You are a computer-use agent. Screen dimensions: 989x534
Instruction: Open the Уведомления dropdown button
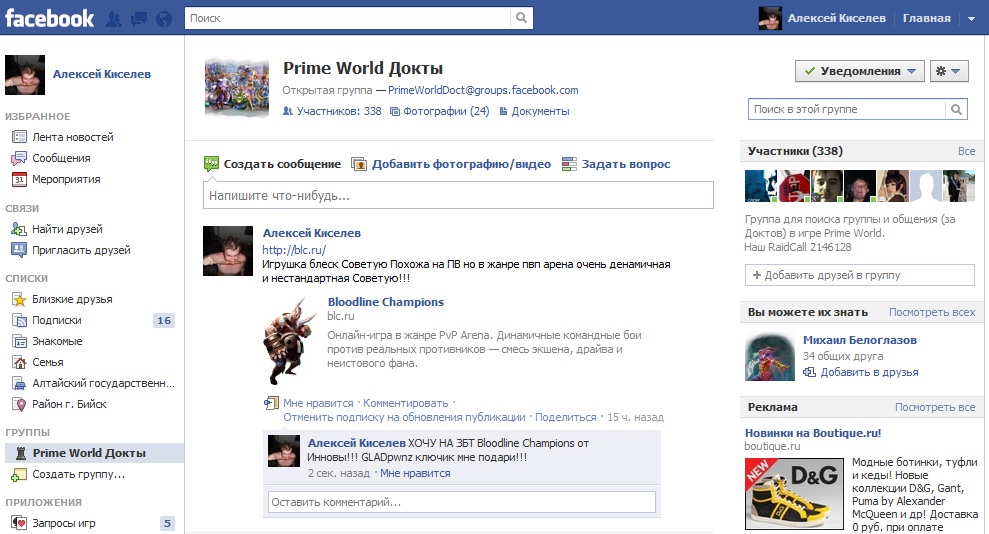860,71
